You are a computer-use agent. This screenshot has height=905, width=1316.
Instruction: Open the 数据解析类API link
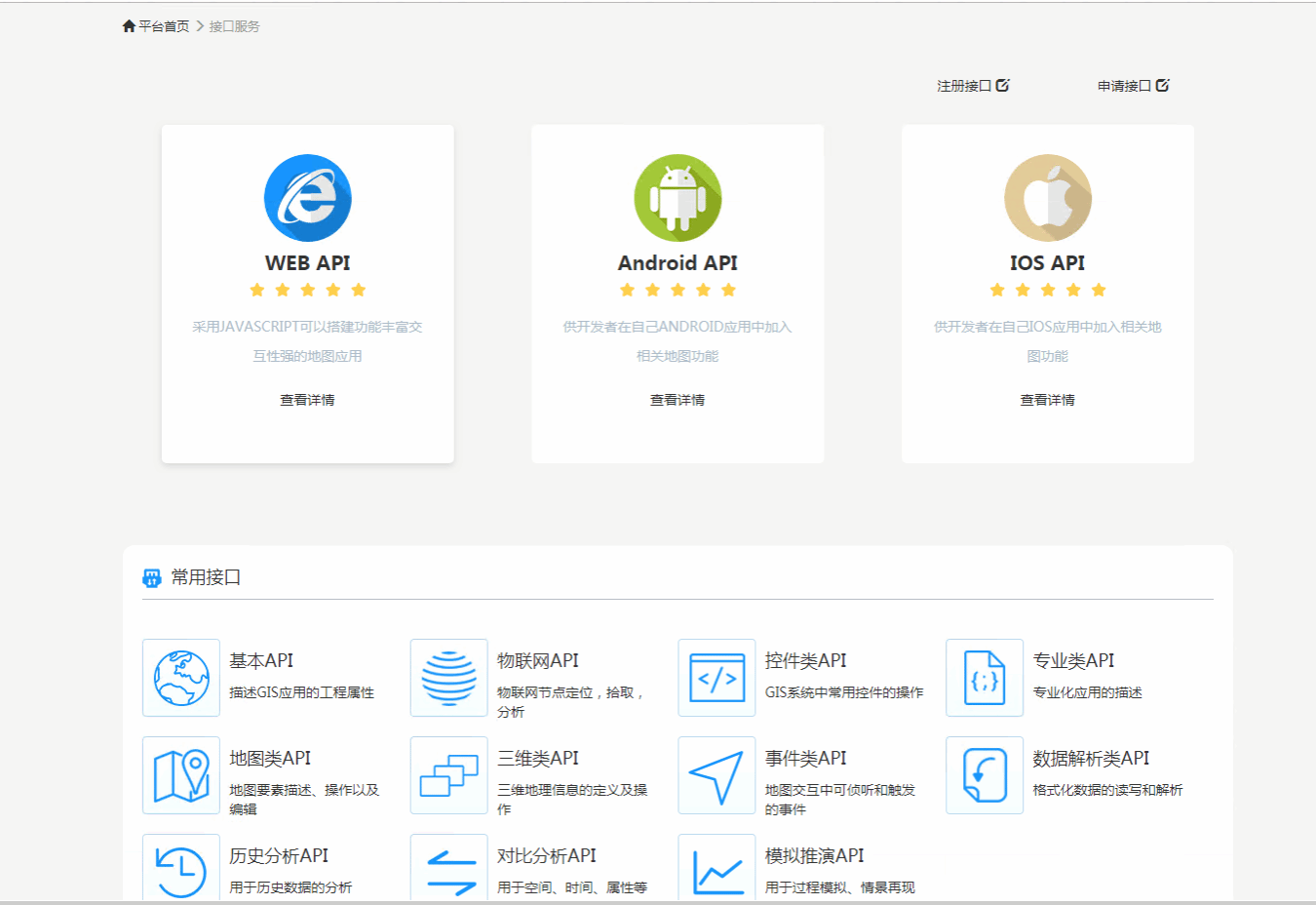(x=1092, y=759)
